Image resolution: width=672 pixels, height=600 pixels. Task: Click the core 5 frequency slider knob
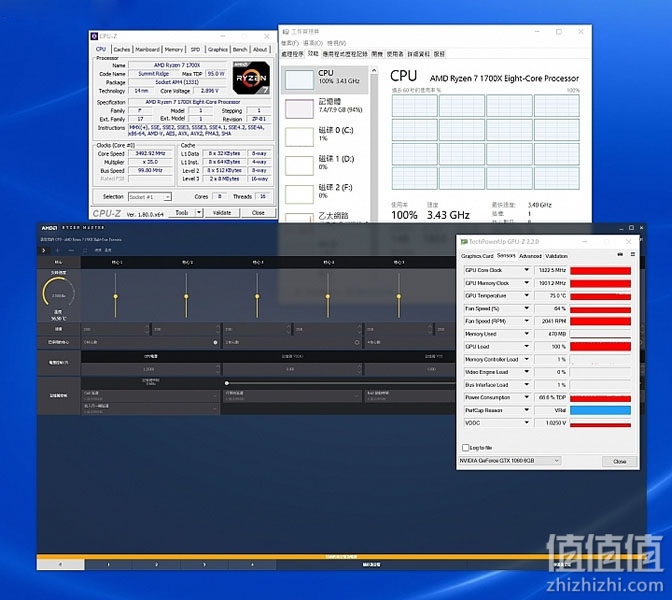pyautogui.click(x=399, y=296)
